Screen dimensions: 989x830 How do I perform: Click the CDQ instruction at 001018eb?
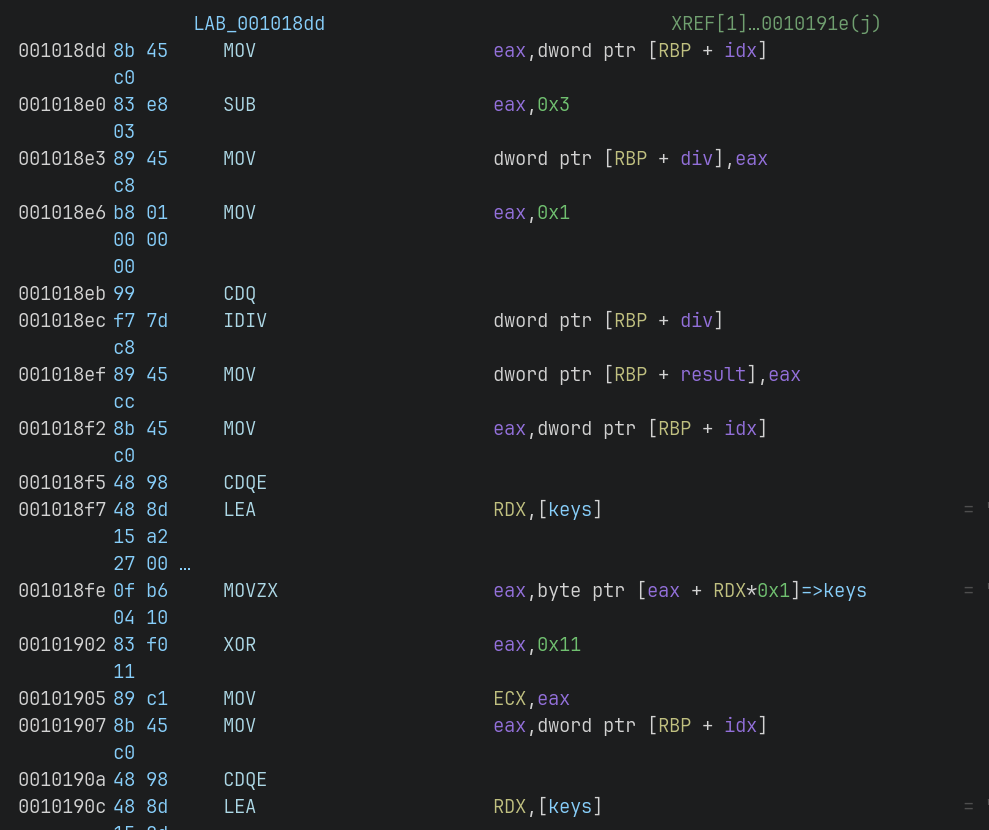pos(239,293)
